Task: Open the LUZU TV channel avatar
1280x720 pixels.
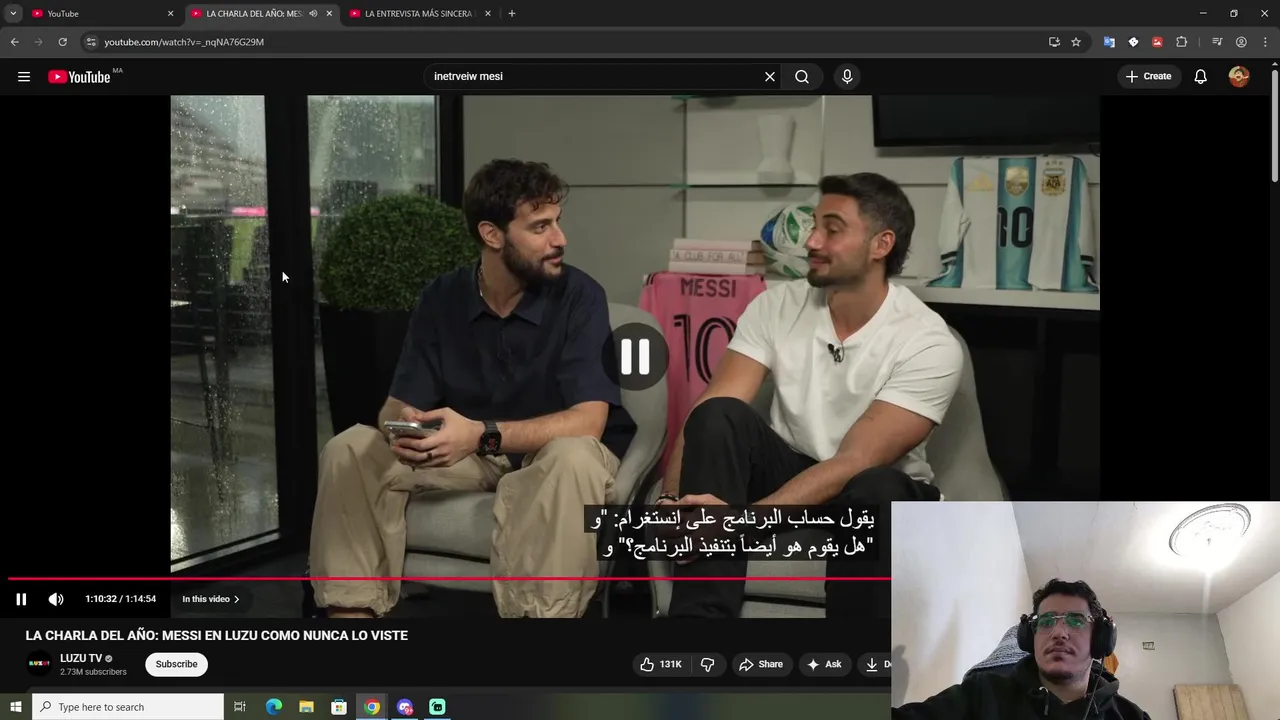Action: pyautogui.click(x=39, y=664)
